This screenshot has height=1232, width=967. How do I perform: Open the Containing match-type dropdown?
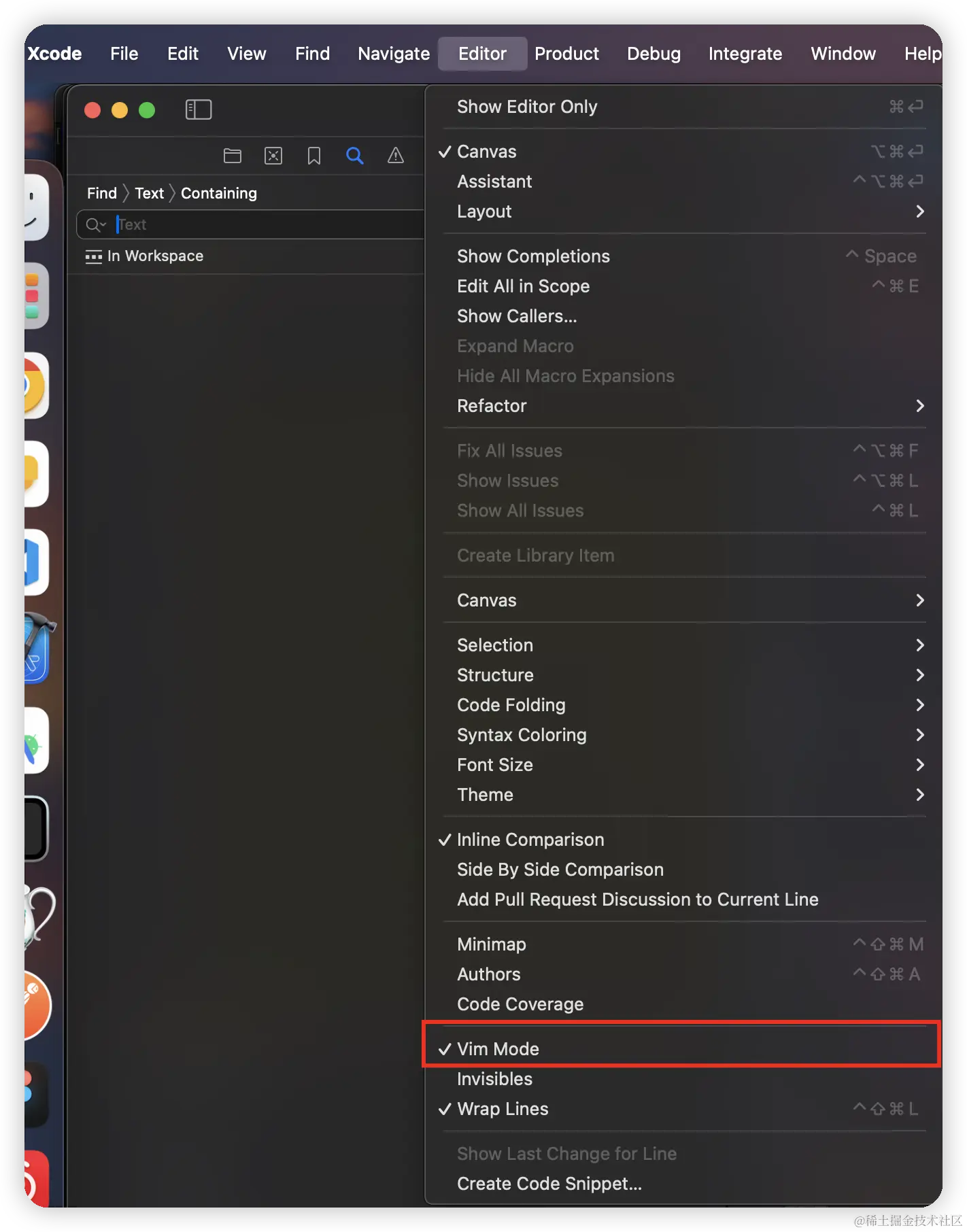click(218, 194)
